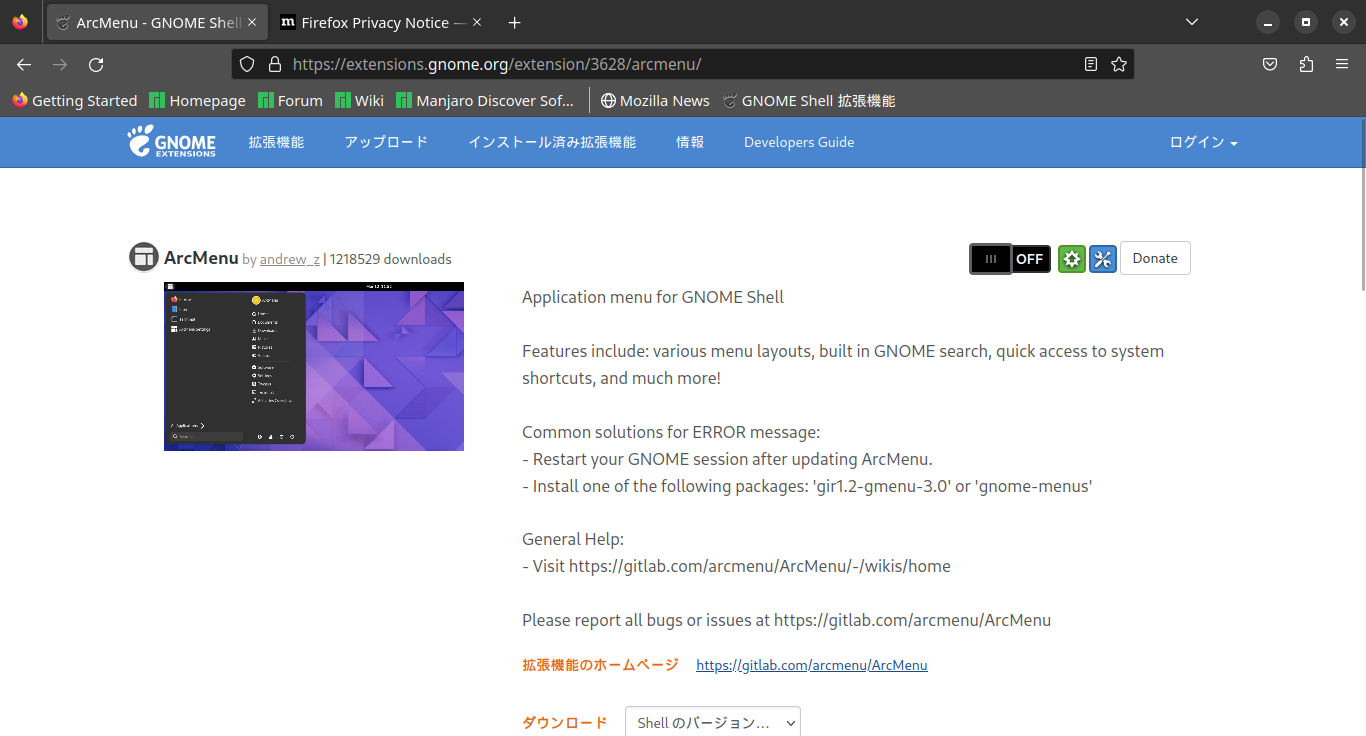Bookmark this page with the star icon
The width and height of the screenshot is (1366, 736).
pyautogui.click(x=1119, y=64)
